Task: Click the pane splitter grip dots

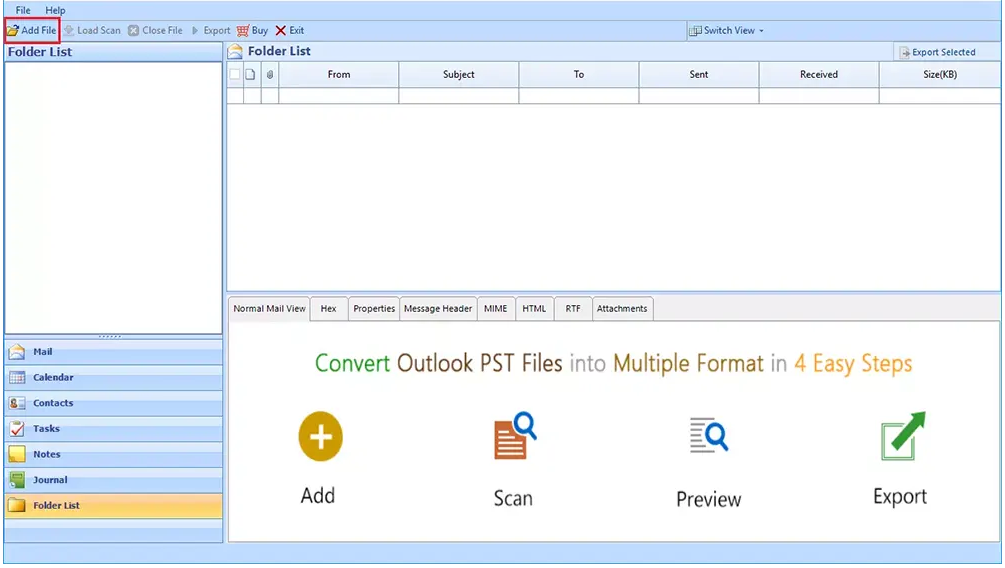Action: [110, 337]
